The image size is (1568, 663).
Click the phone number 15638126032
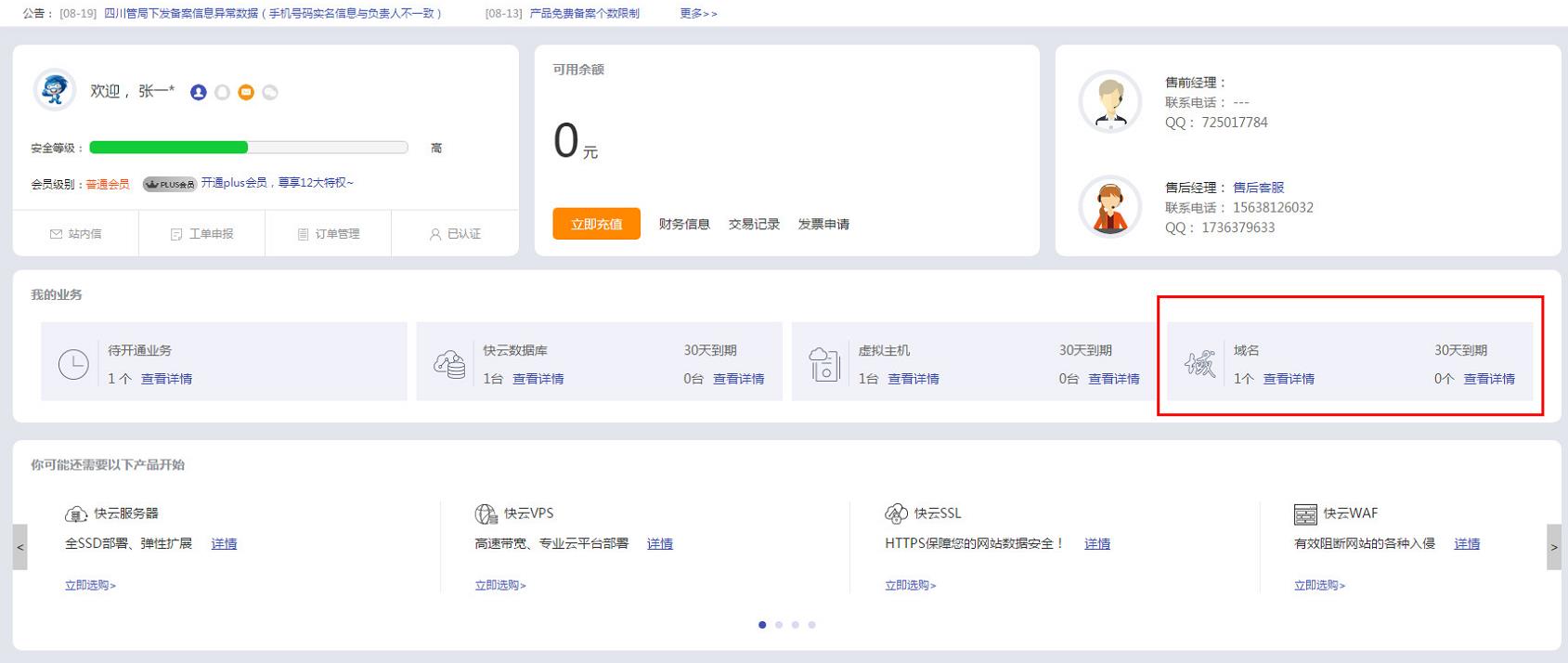(1273, 208)
